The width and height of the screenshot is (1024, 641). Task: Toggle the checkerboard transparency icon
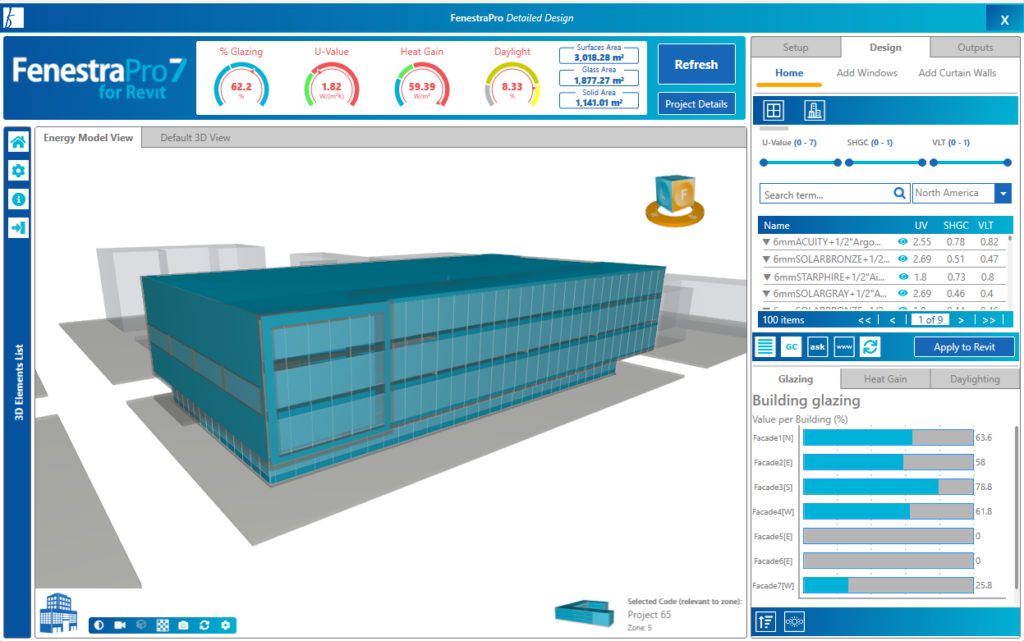click(163, 625)
